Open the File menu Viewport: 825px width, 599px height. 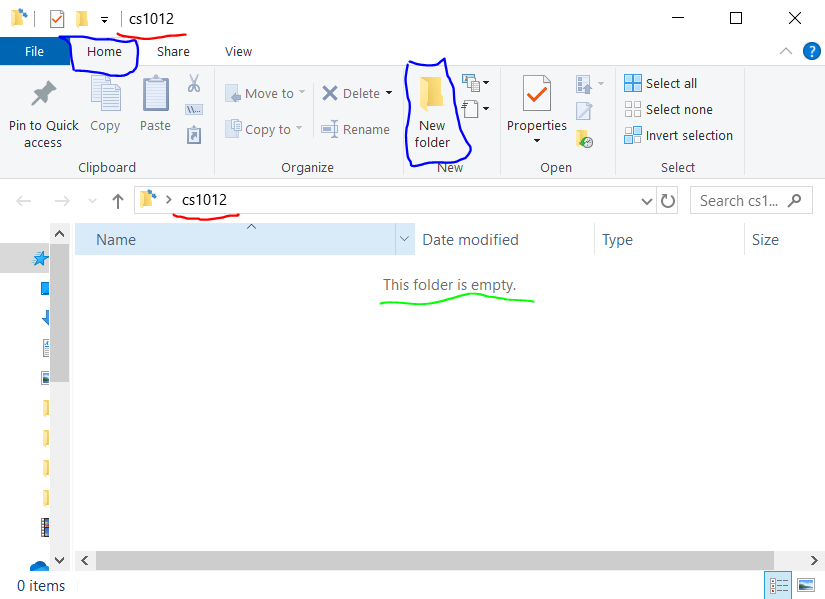pyautogui.click(x=33, y=51)
